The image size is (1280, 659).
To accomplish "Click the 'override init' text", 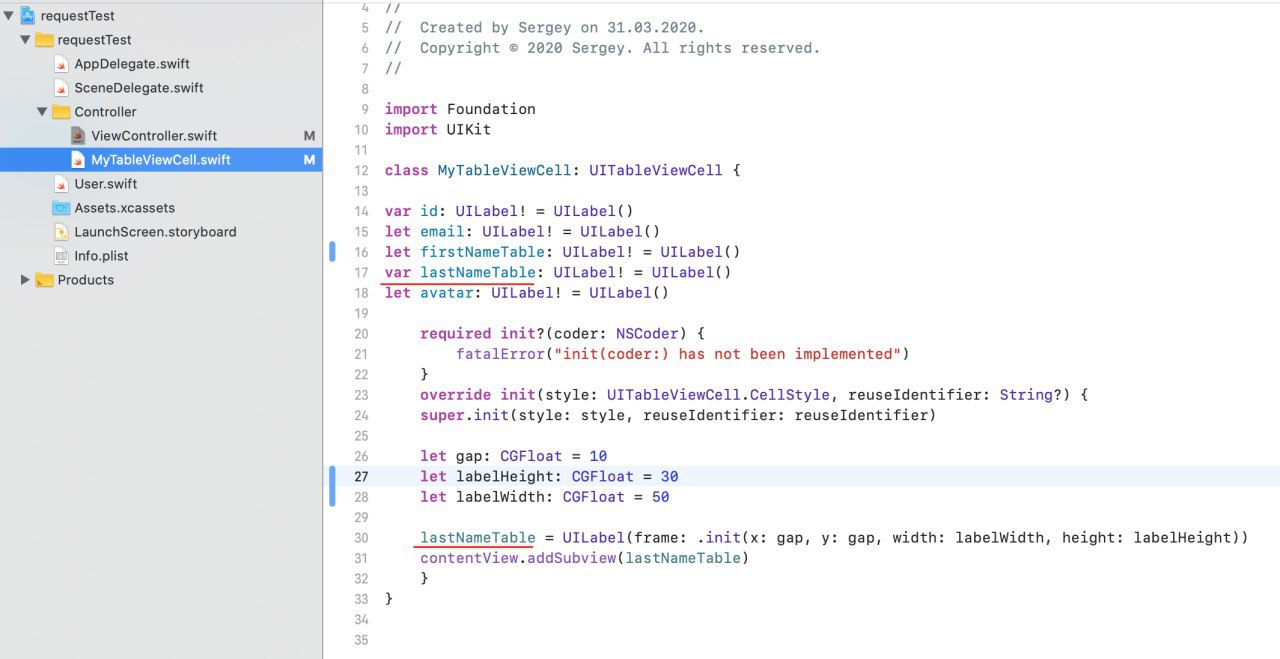I will [478, 395].
